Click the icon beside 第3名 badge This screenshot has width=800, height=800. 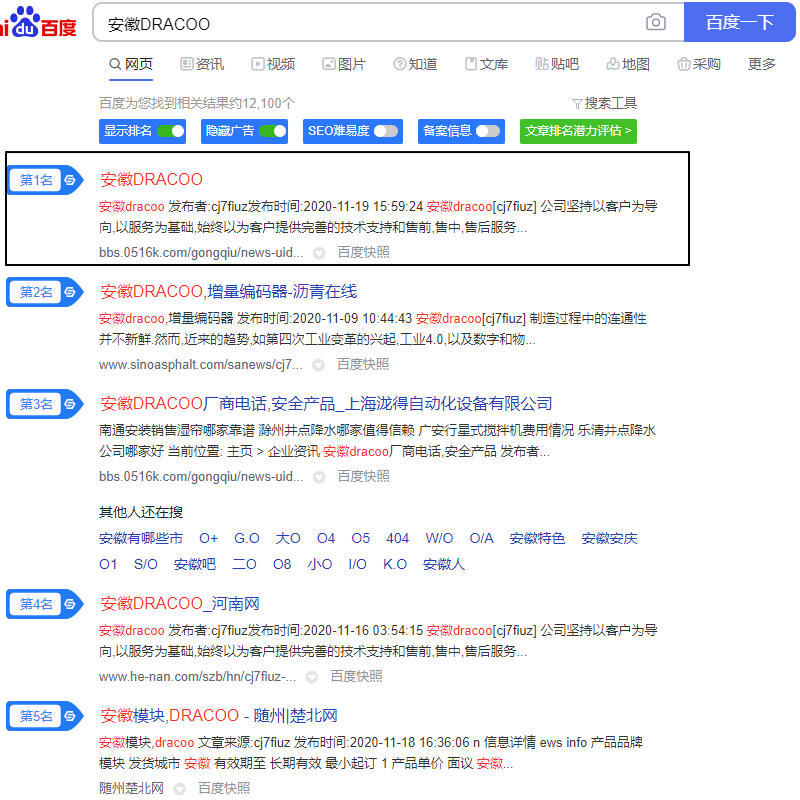click(70, 405)
